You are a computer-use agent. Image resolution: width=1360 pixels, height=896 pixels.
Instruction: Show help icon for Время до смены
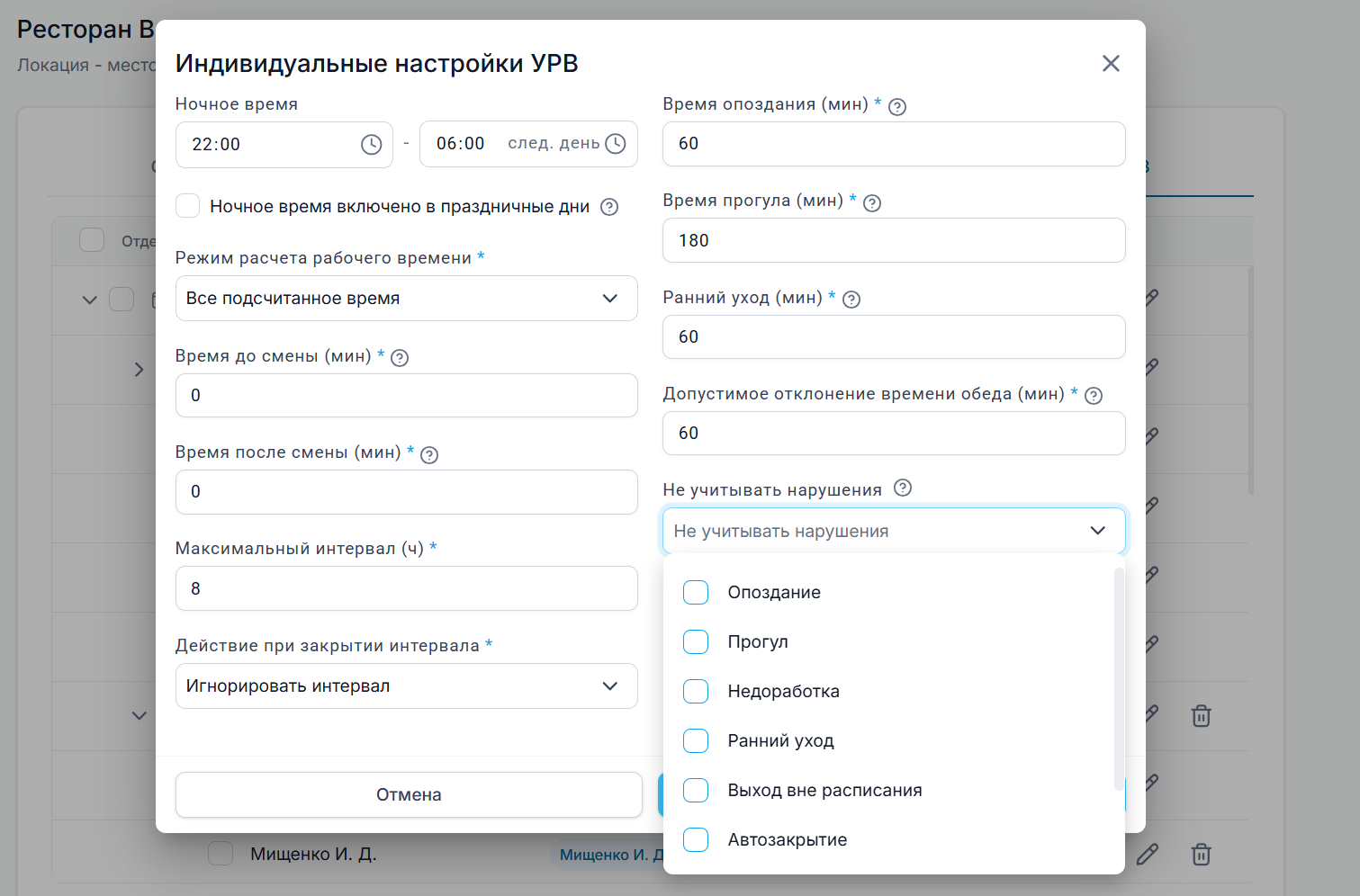[x=400, y=358]
